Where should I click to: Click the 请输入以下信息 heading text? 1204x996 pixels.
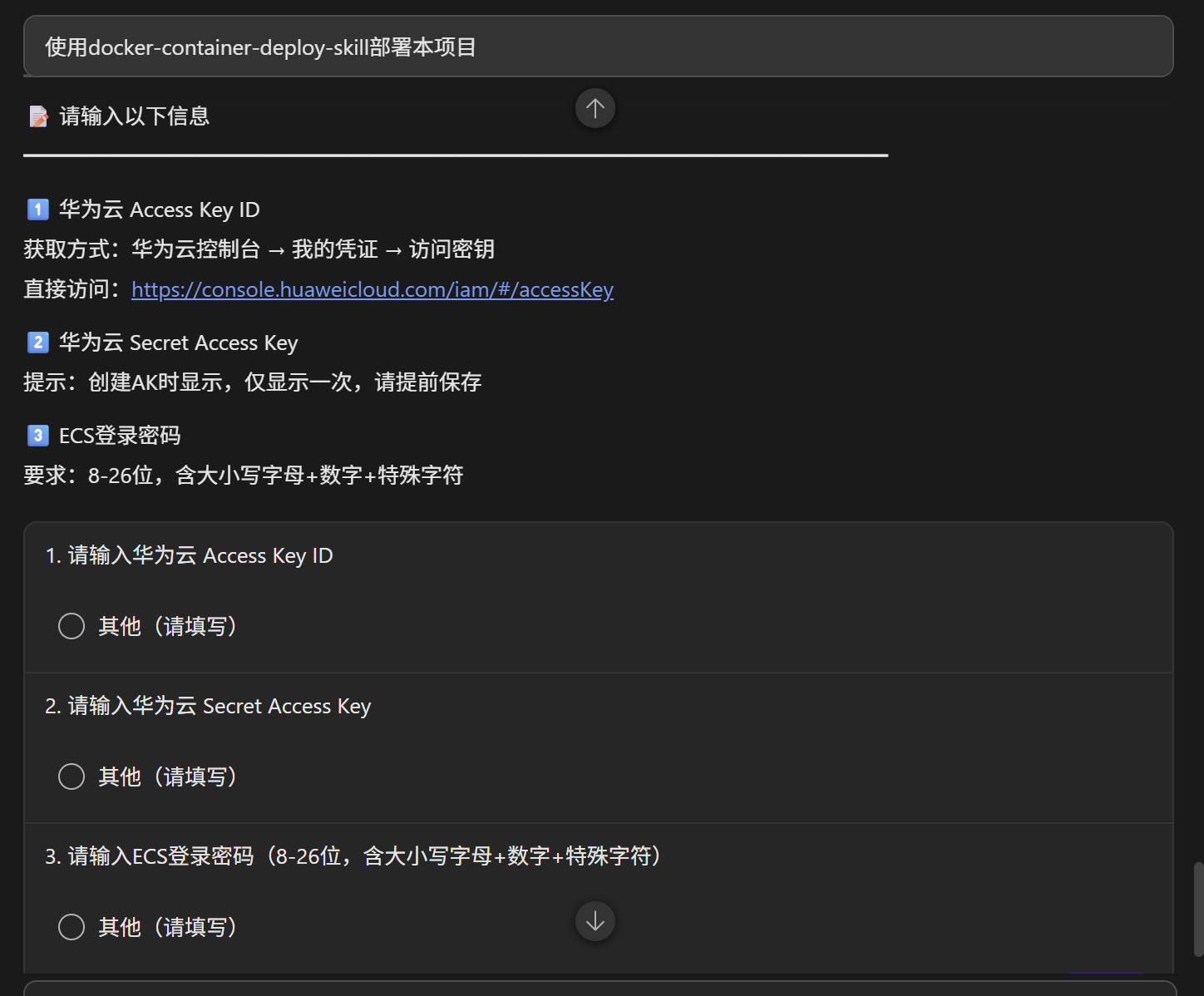135,116
